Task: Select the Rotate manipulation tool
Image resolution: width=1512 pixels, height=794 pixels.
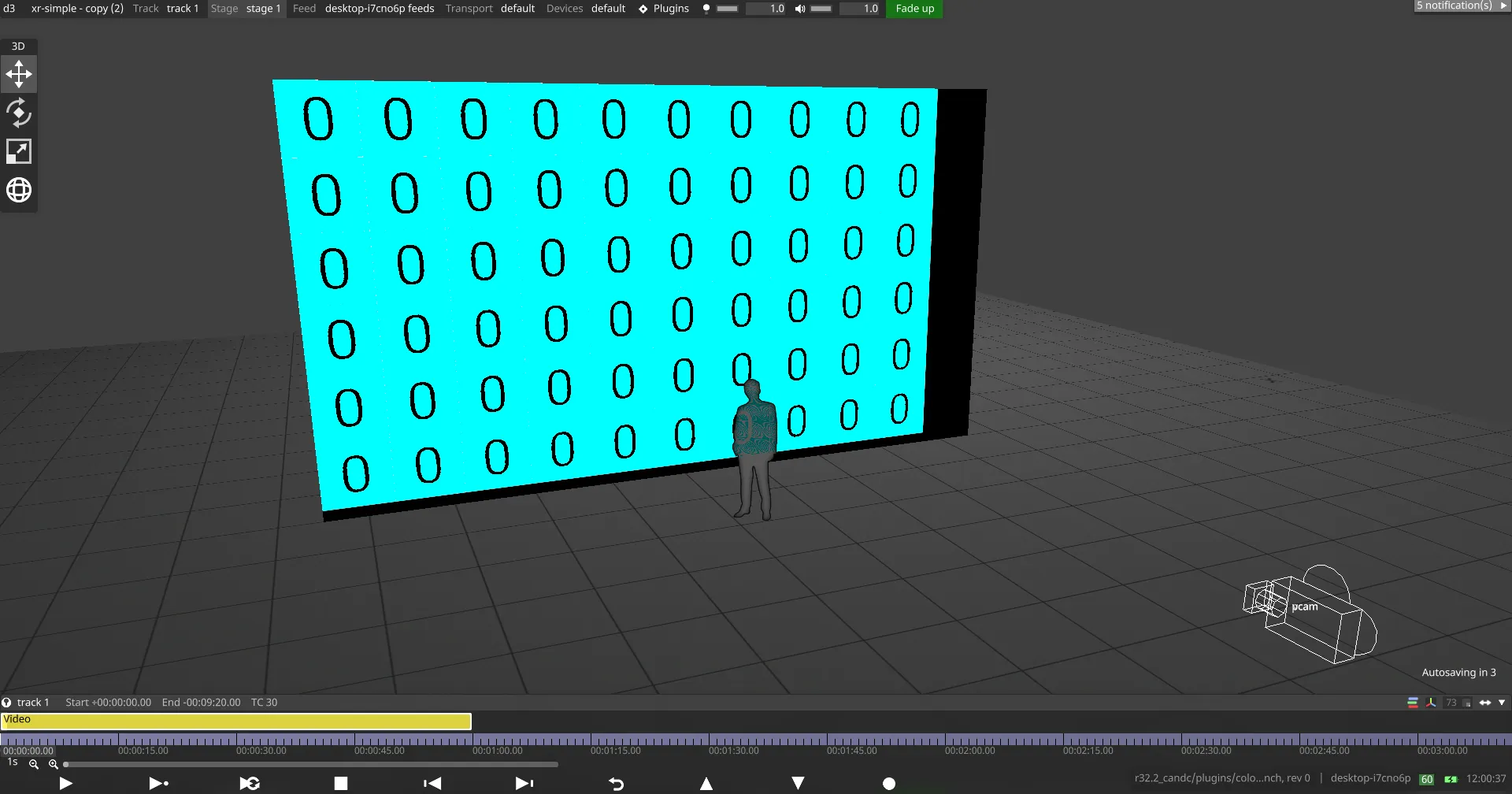Action: [18, 113]
